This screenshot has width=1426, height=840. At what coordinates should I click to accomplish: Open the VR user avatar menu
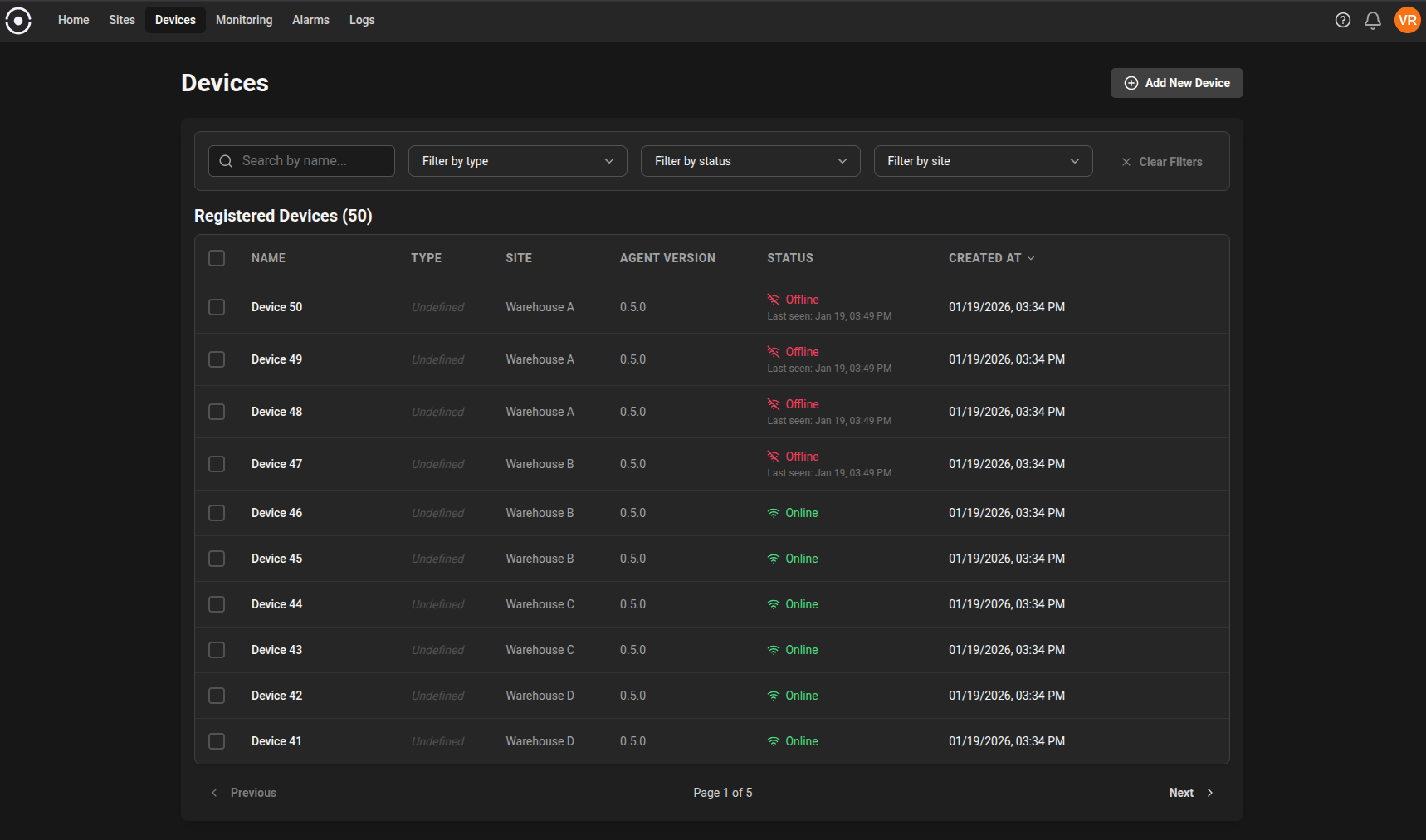click(x=1407, y=20)
